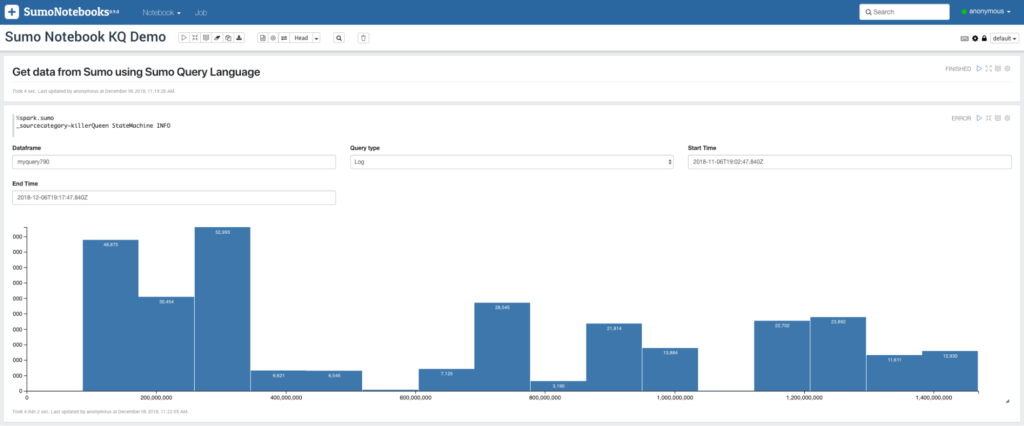Toggle output visibility (book icon) in notebook toolbar

click(206, 38)
